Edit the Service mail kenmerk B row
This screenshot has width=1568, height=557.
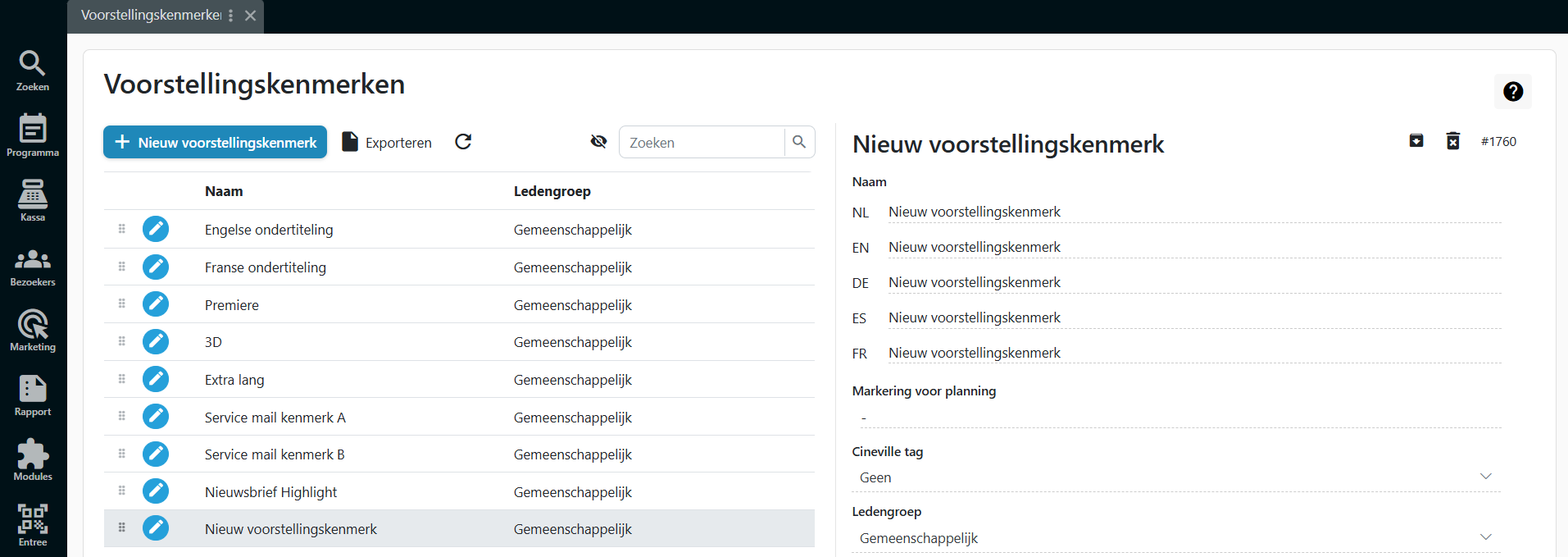(x=156, y=454)
